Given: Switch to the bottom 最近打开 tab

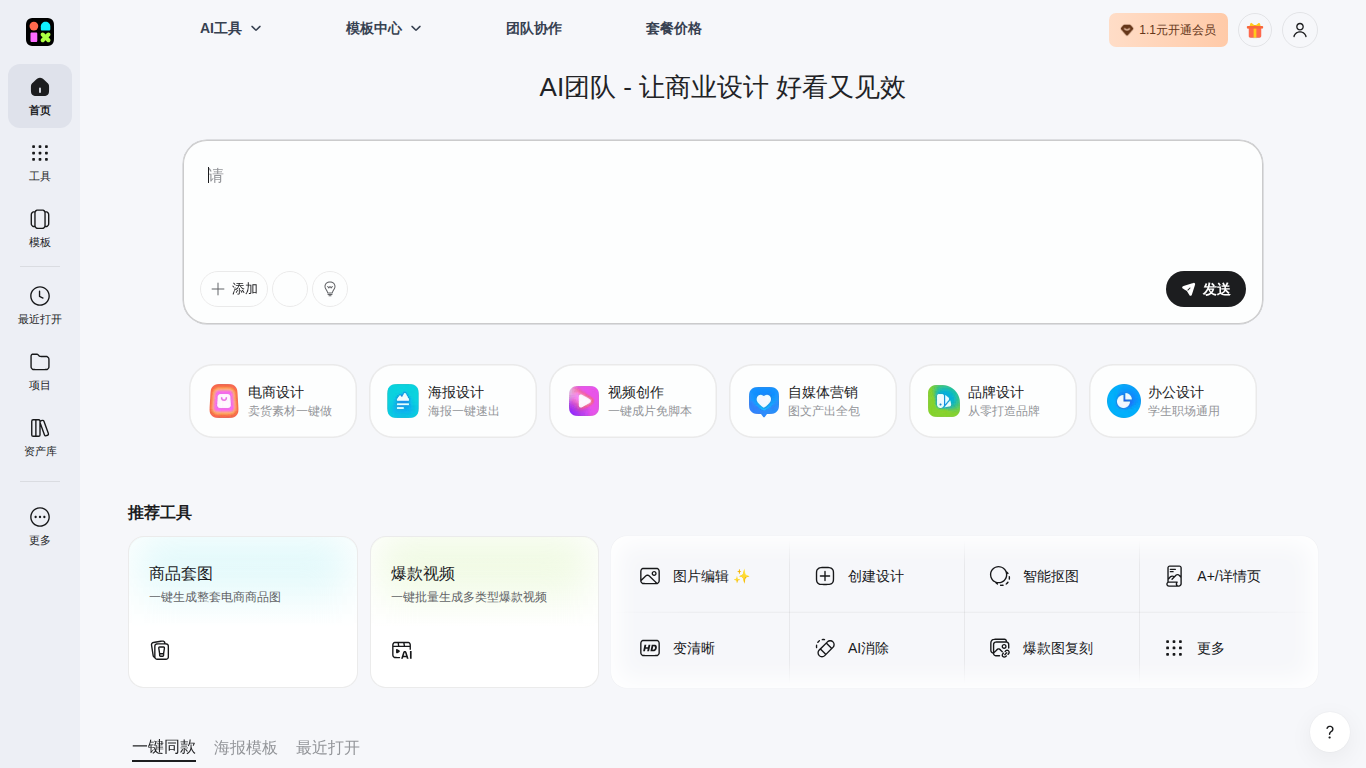Looking at the screenshot, I should (x=328, y=747).
